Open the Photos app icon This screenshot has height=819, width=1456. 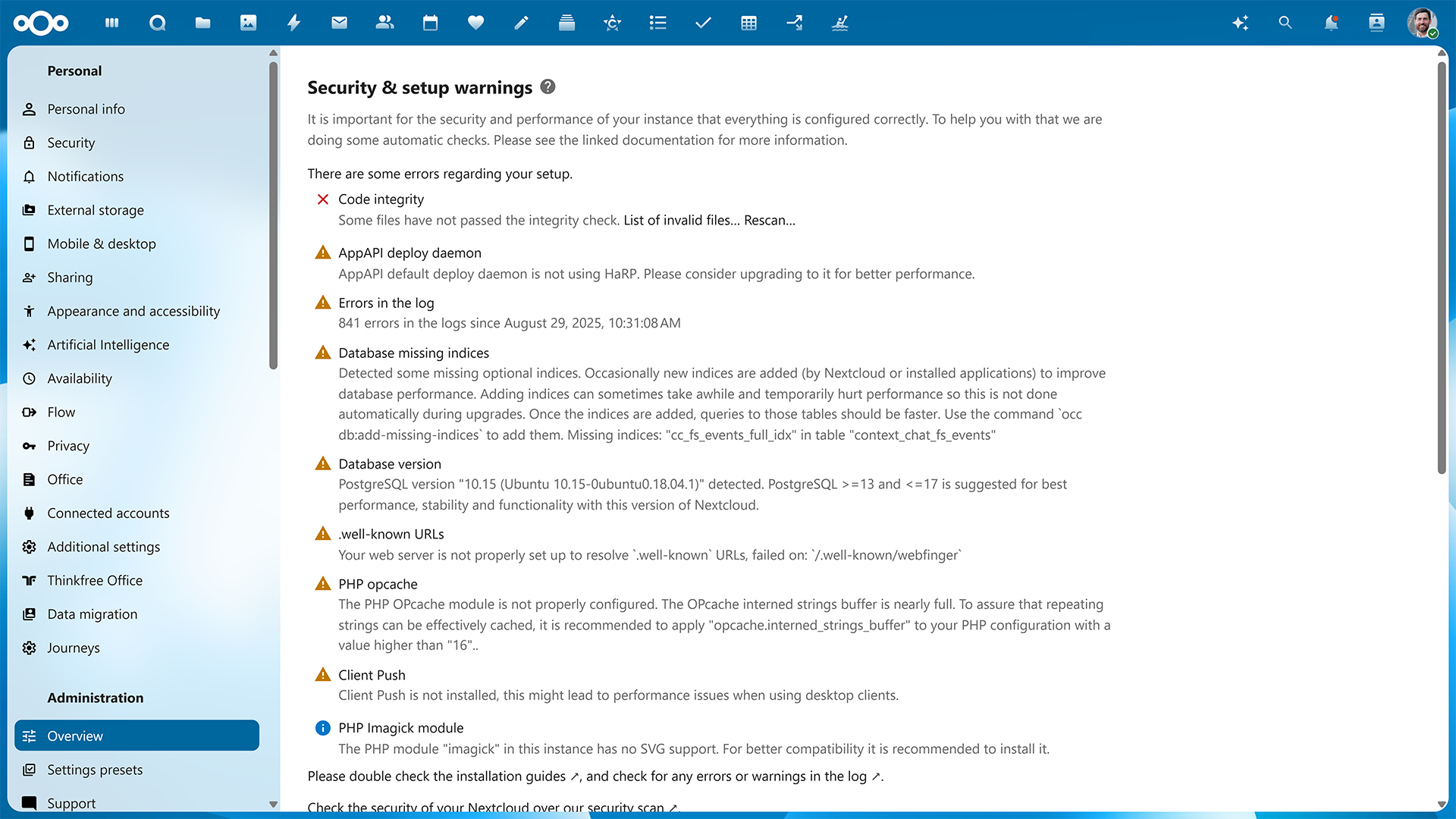point(248,23)
